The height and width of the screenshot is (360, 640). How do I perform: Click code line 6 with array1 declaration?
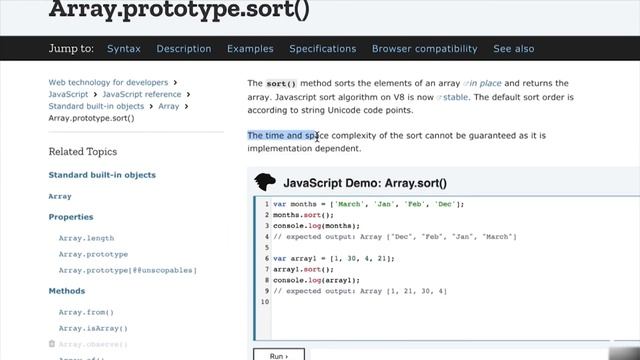click(334, 258)
